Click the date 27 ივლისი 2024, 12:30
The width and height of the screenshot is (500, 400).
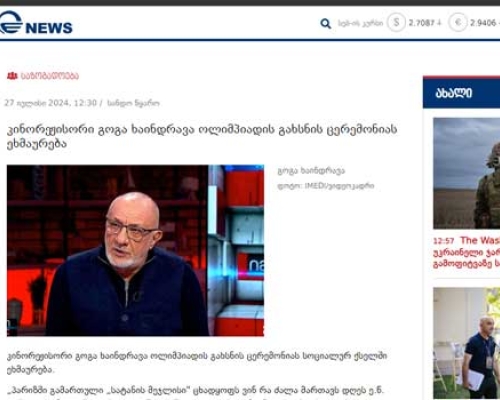coord(50,103)
